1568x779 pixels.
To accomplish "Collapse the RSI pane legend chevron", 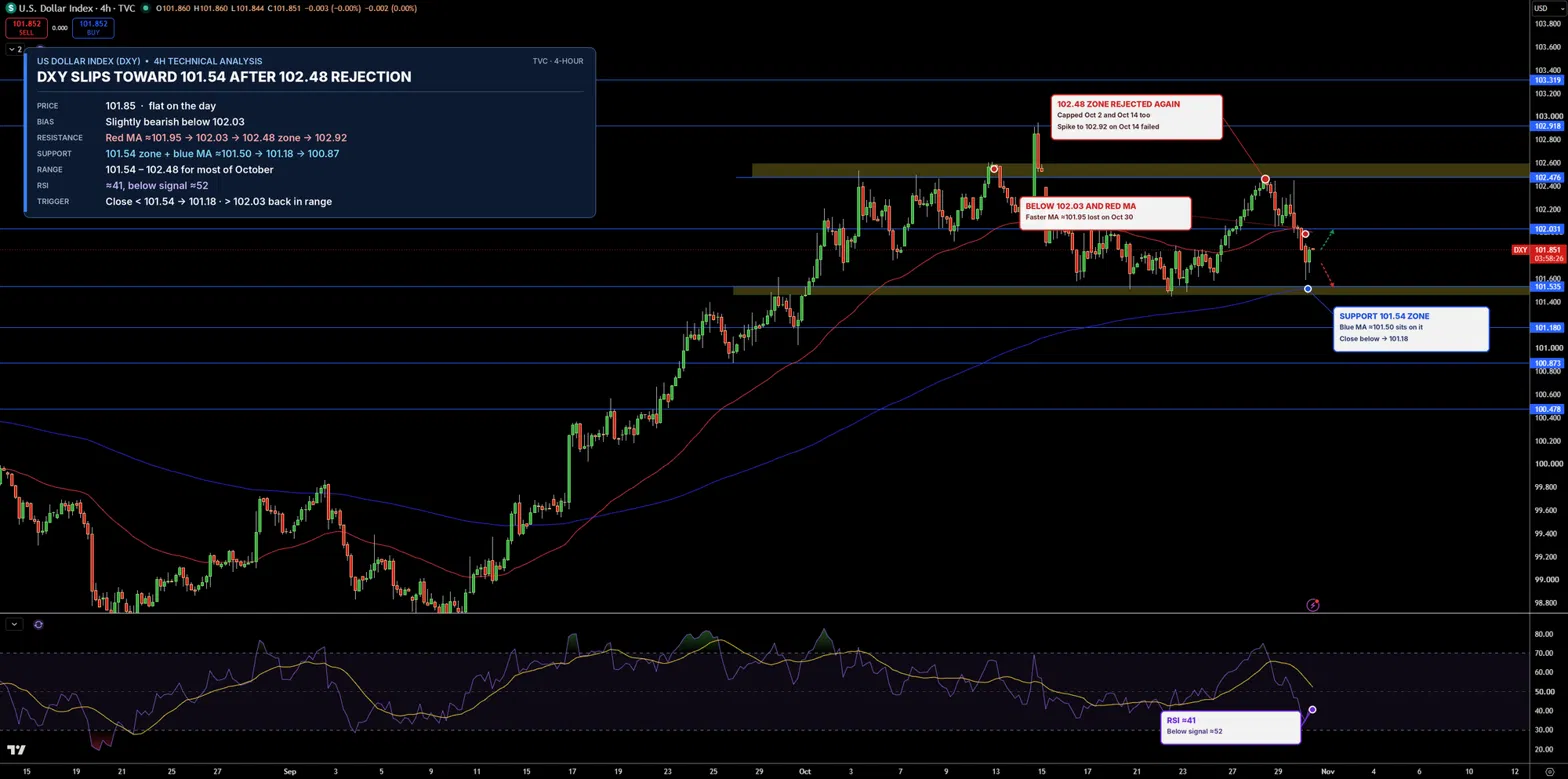I will click(x=14, y=624).
